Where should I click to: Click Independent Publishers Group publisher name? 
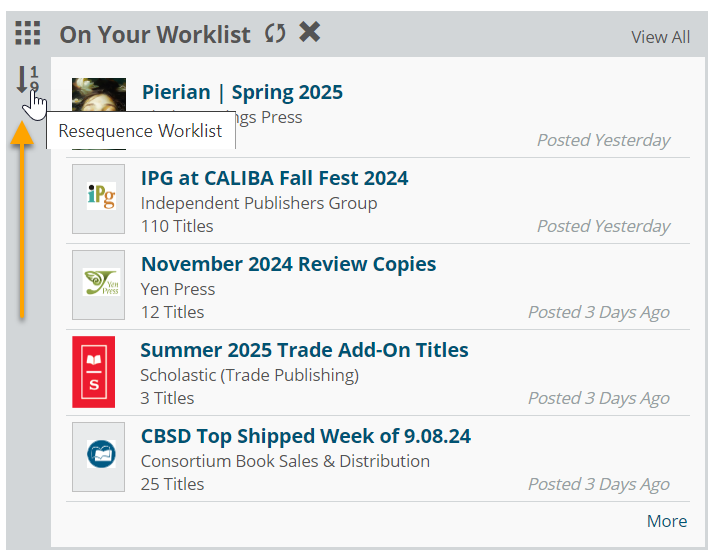coord(259,203)
